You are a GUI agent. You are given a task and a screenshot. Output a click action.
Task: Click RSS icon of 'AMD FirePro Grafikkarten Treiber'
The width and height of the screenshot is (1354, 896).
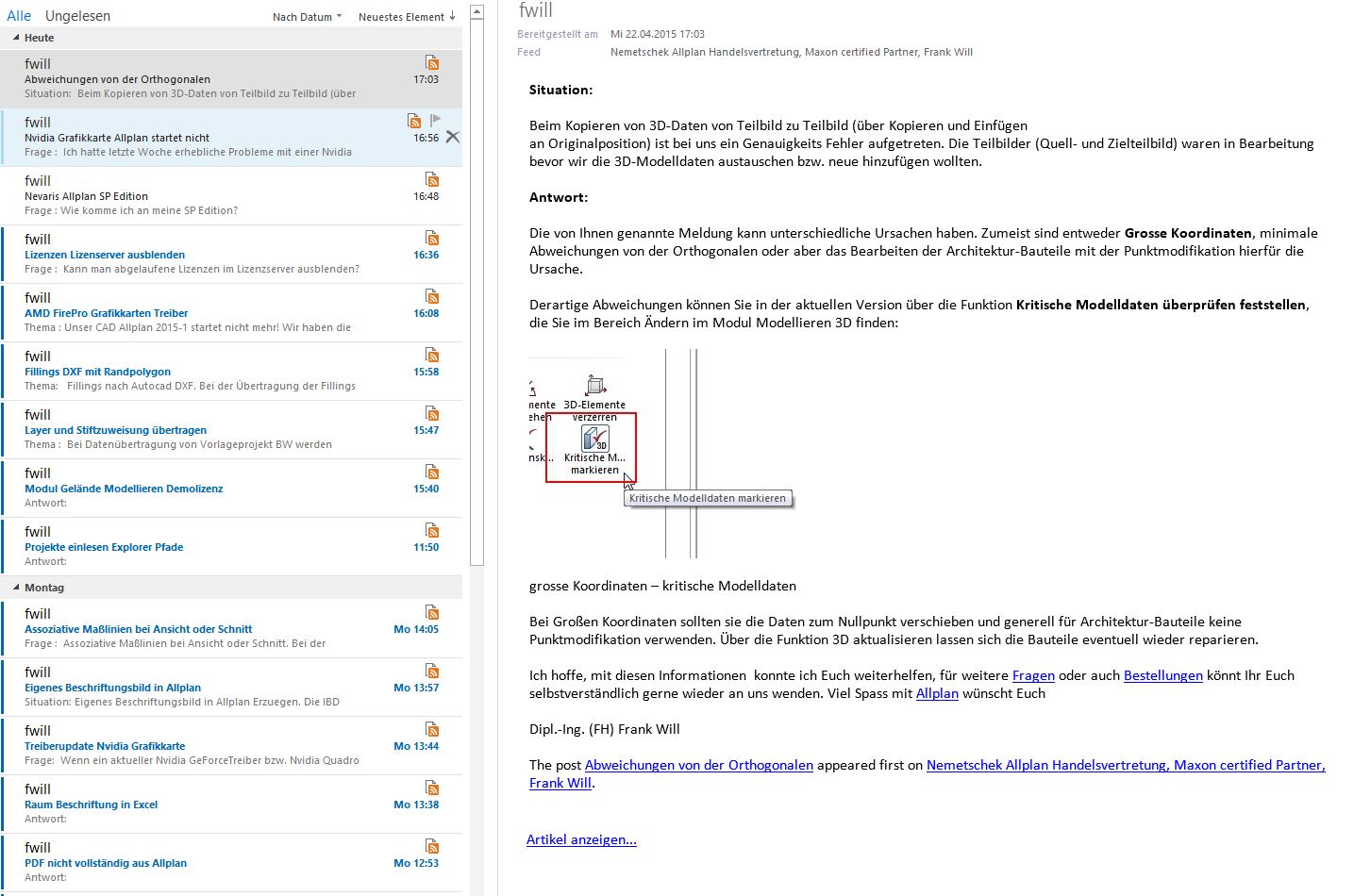coord(432,296)
